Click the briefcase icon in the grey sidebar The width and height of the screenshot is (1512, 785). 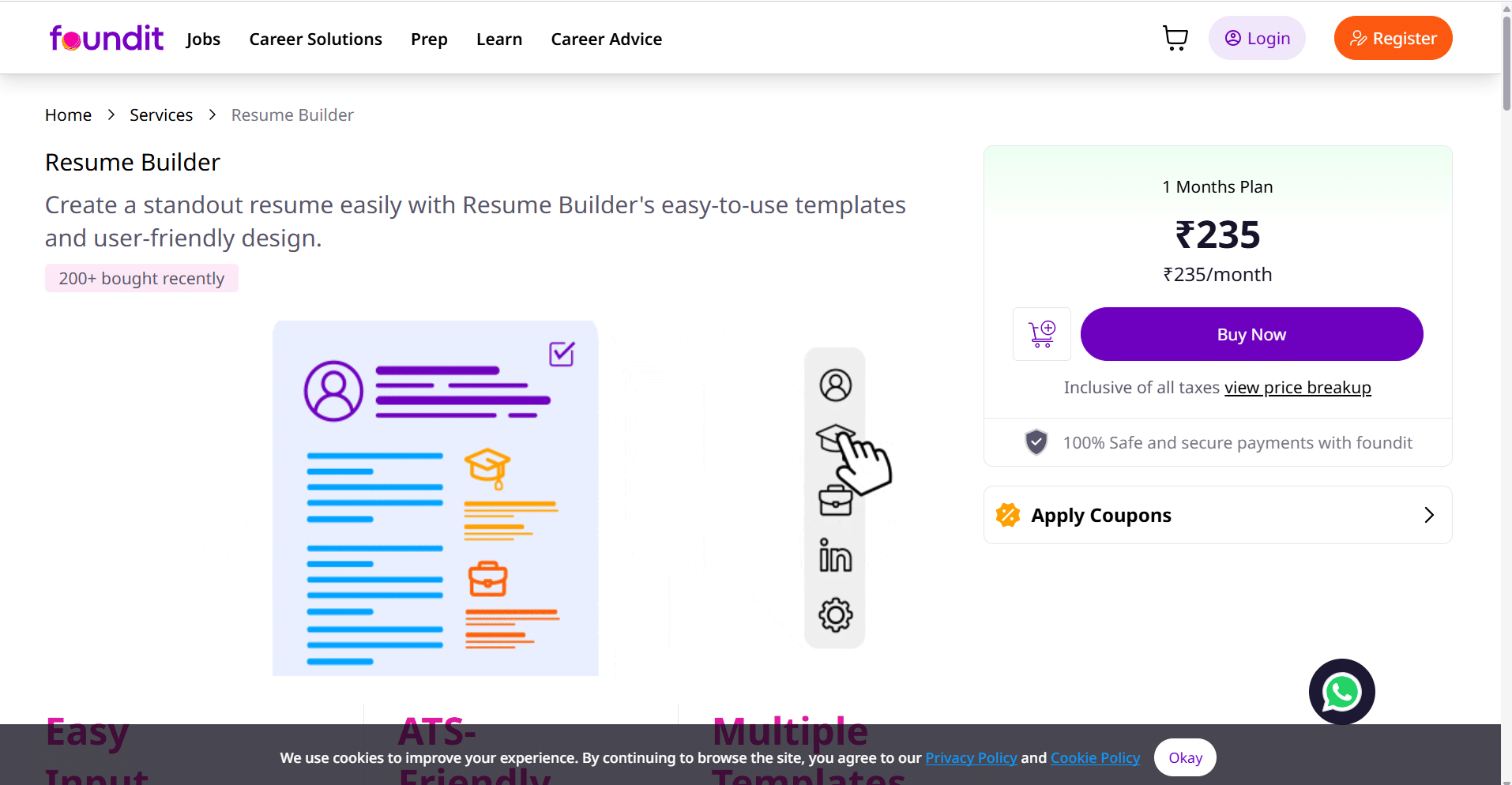(x=835, y=500)
